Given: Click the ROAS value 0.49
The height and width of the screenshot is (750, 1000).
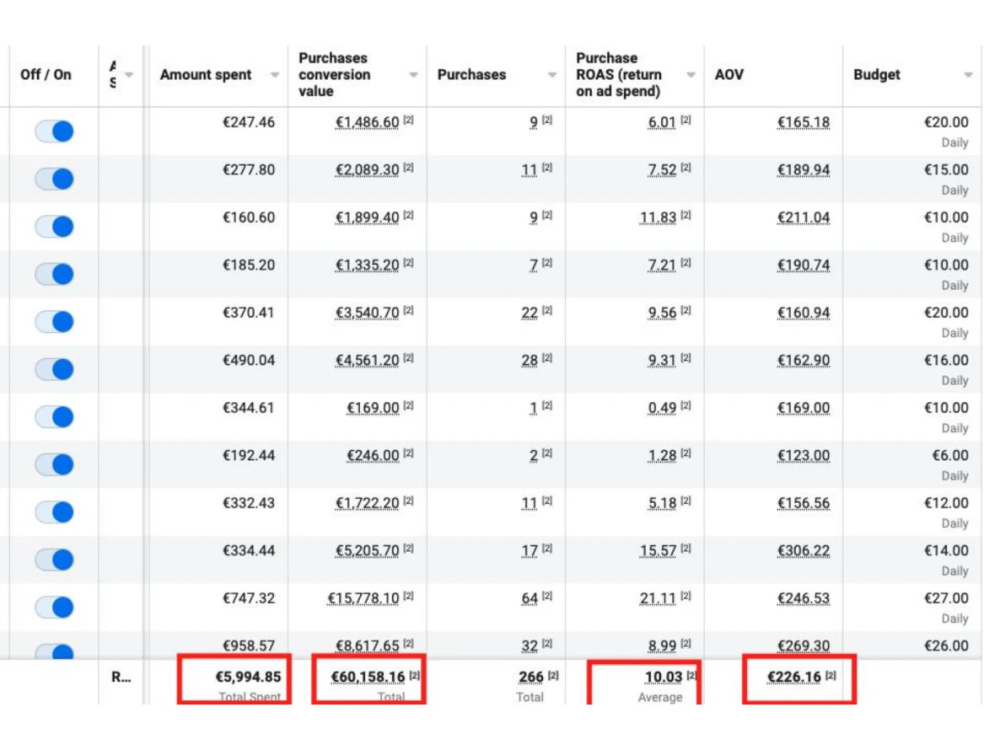Looking at the screenshot, I should 662,408.
